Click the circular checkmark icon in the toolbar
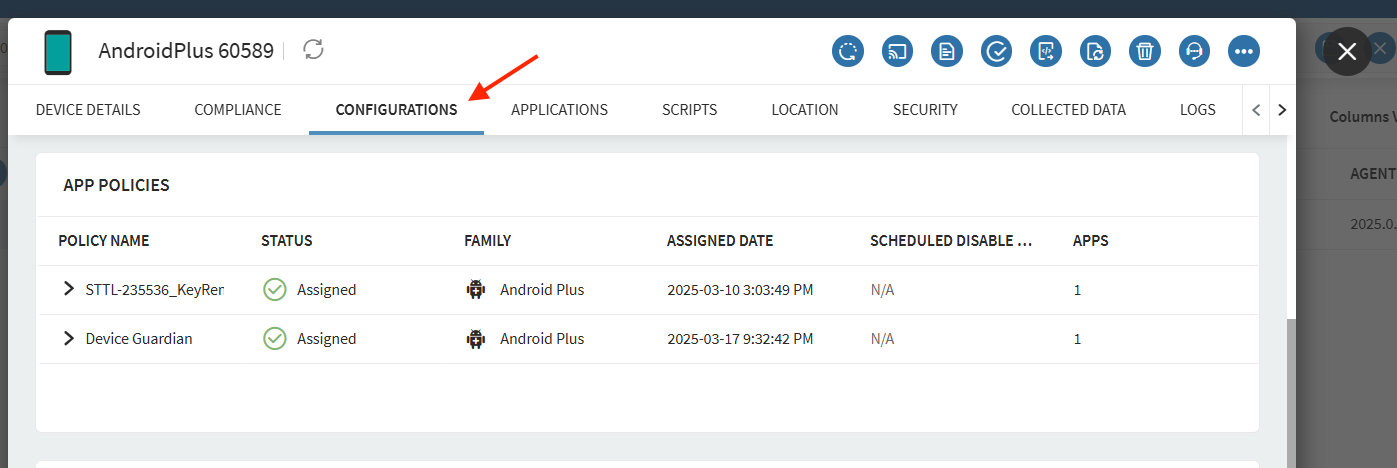Viewport: 1397px width, 468px height. pyautogui.click(x=996, y=51)
